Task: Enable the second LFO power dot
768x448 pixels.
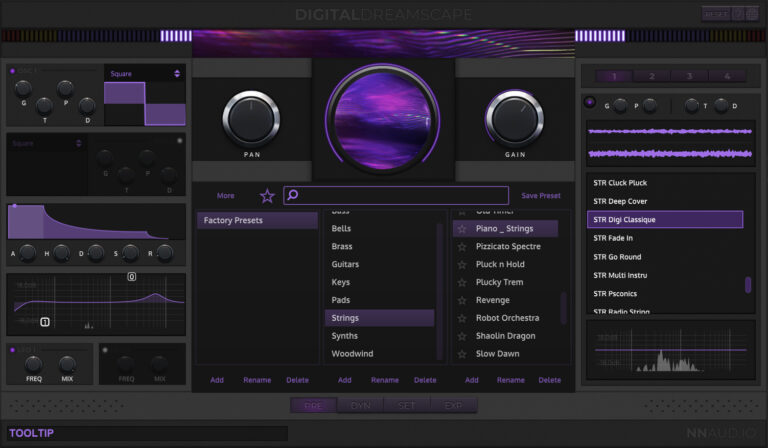Action: 105,350
